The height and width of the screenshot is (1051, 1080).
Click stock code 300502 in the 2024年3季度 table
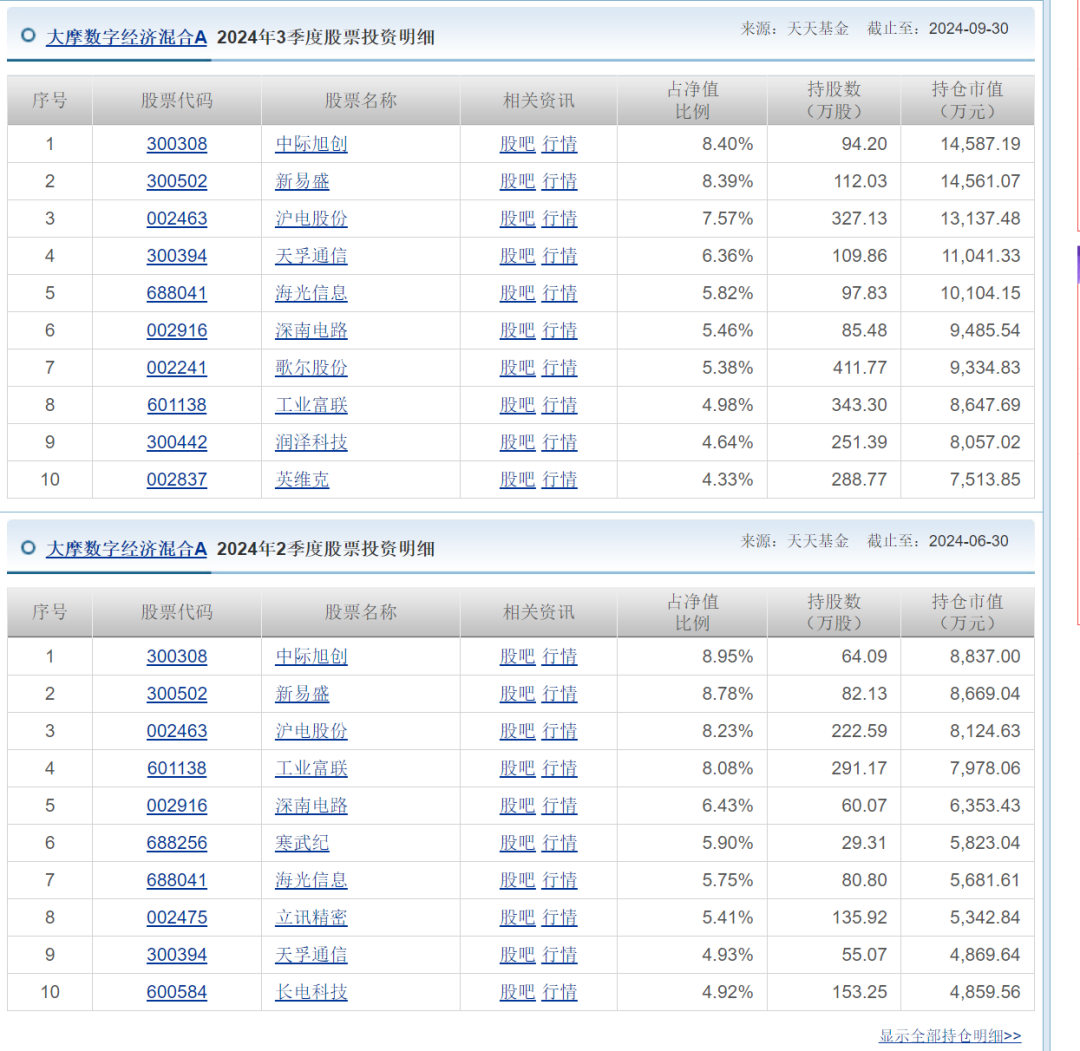tap(177, 181)
